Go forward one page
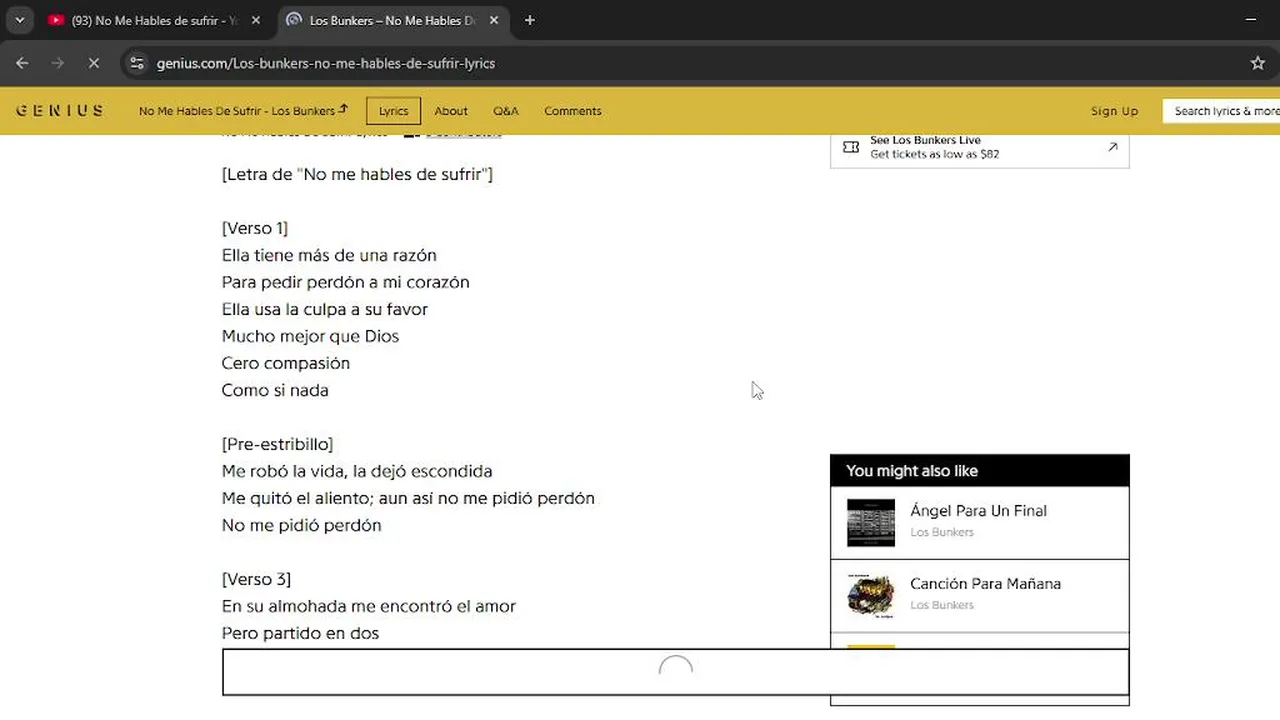This screenshot has height=720, width=1280. [58, 63]
